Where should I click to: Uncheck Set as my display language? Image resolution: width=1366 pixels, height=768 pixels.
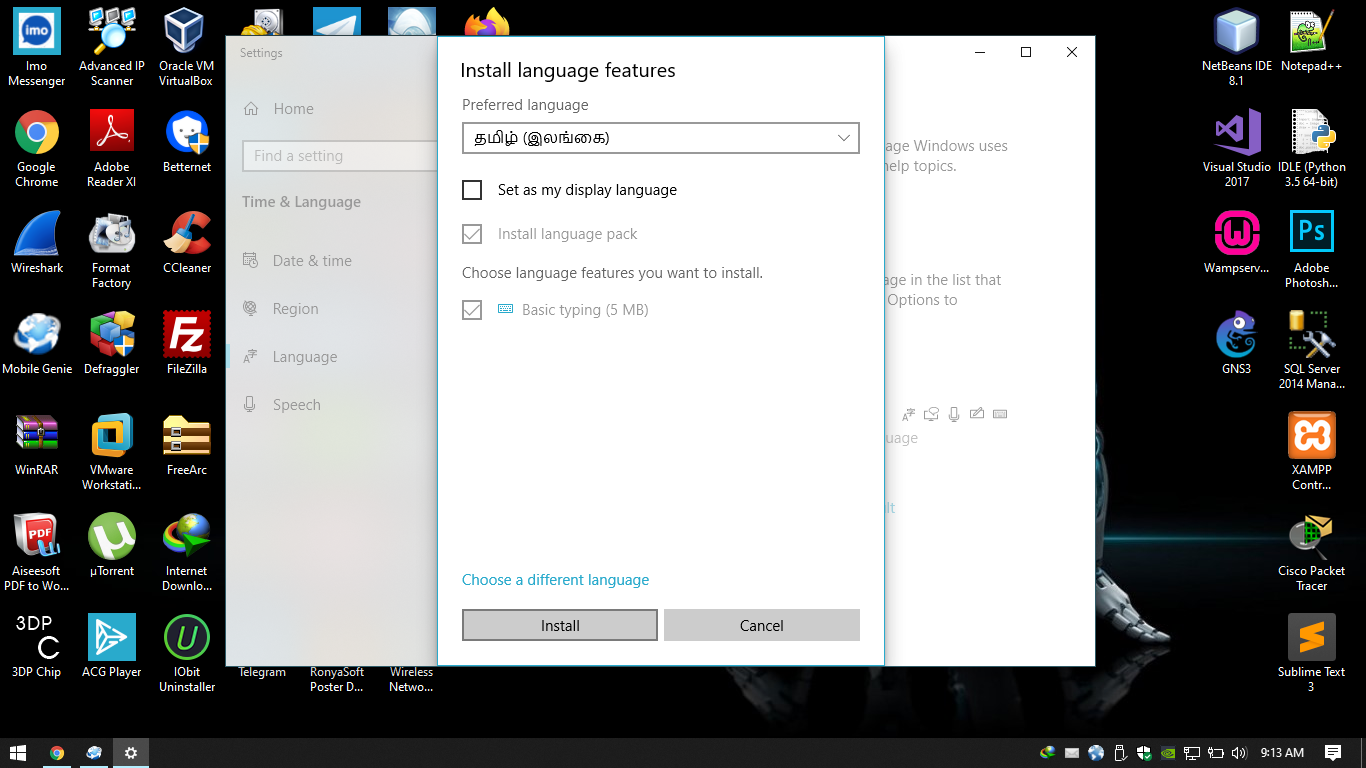tap(471, 189)
